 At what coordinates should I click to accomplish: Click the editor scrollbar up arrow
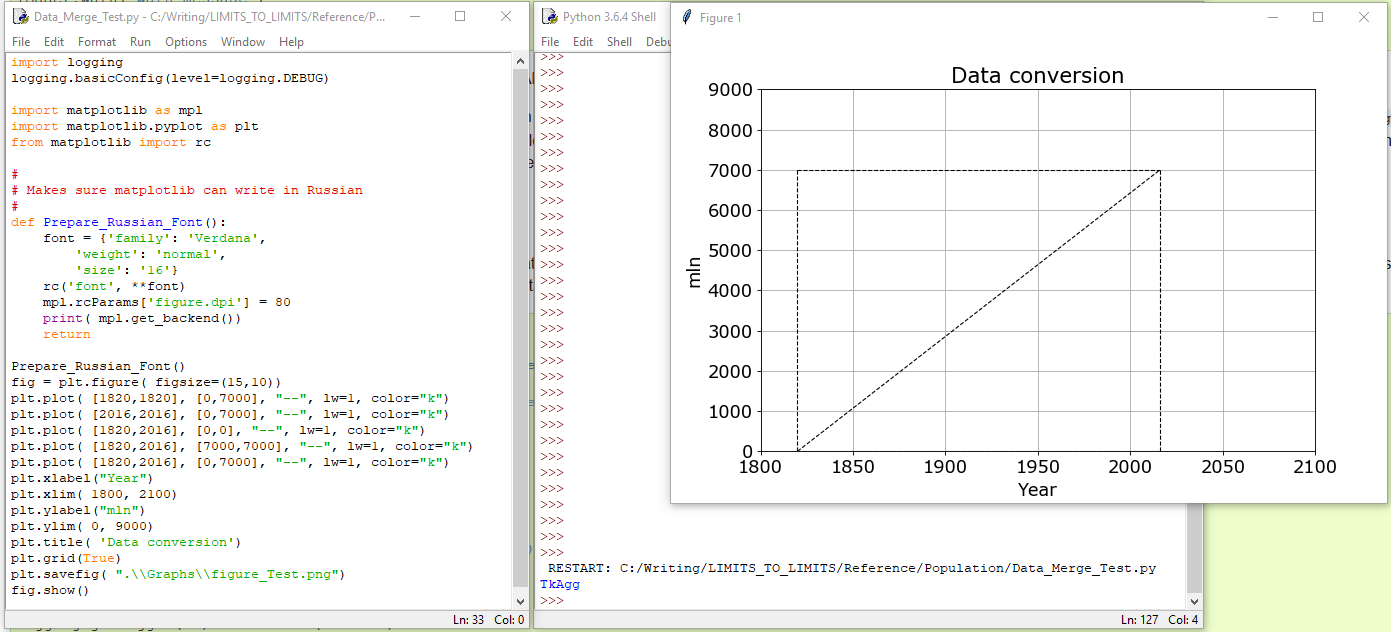519,62
